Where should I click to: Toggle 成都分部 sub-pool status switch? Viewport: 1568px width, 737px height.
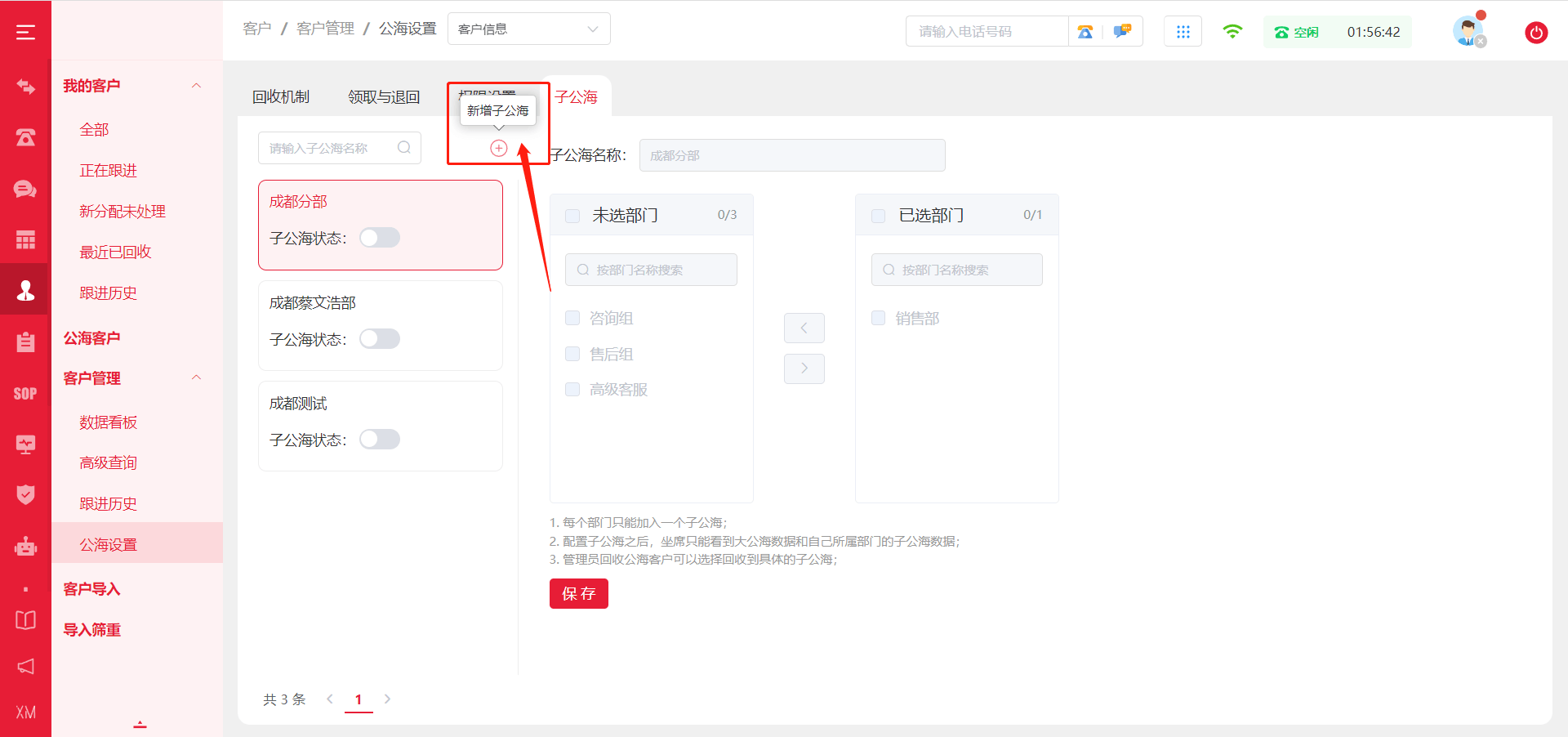(380, 238)
